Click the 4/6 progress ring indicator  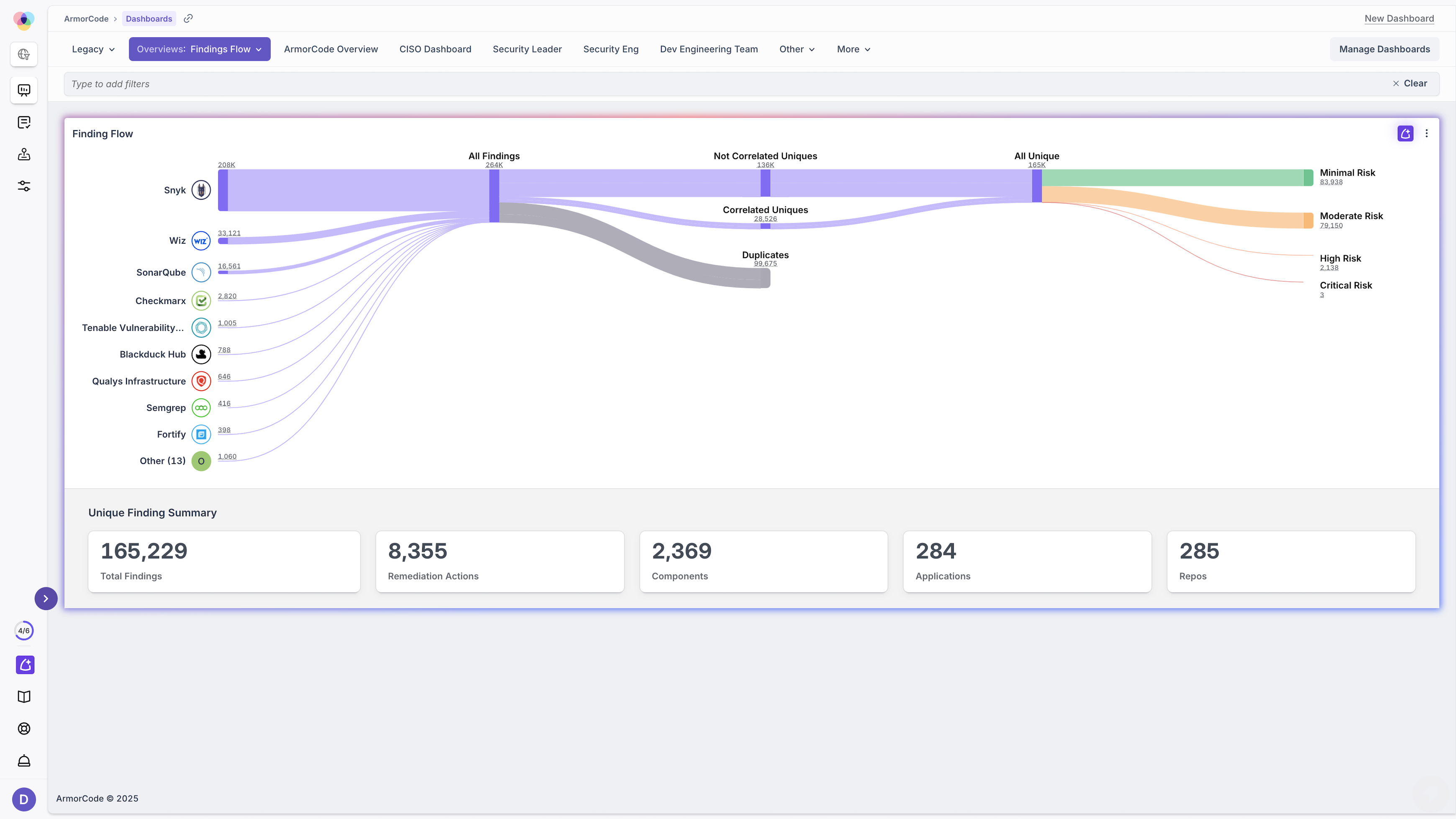point(24,630)
